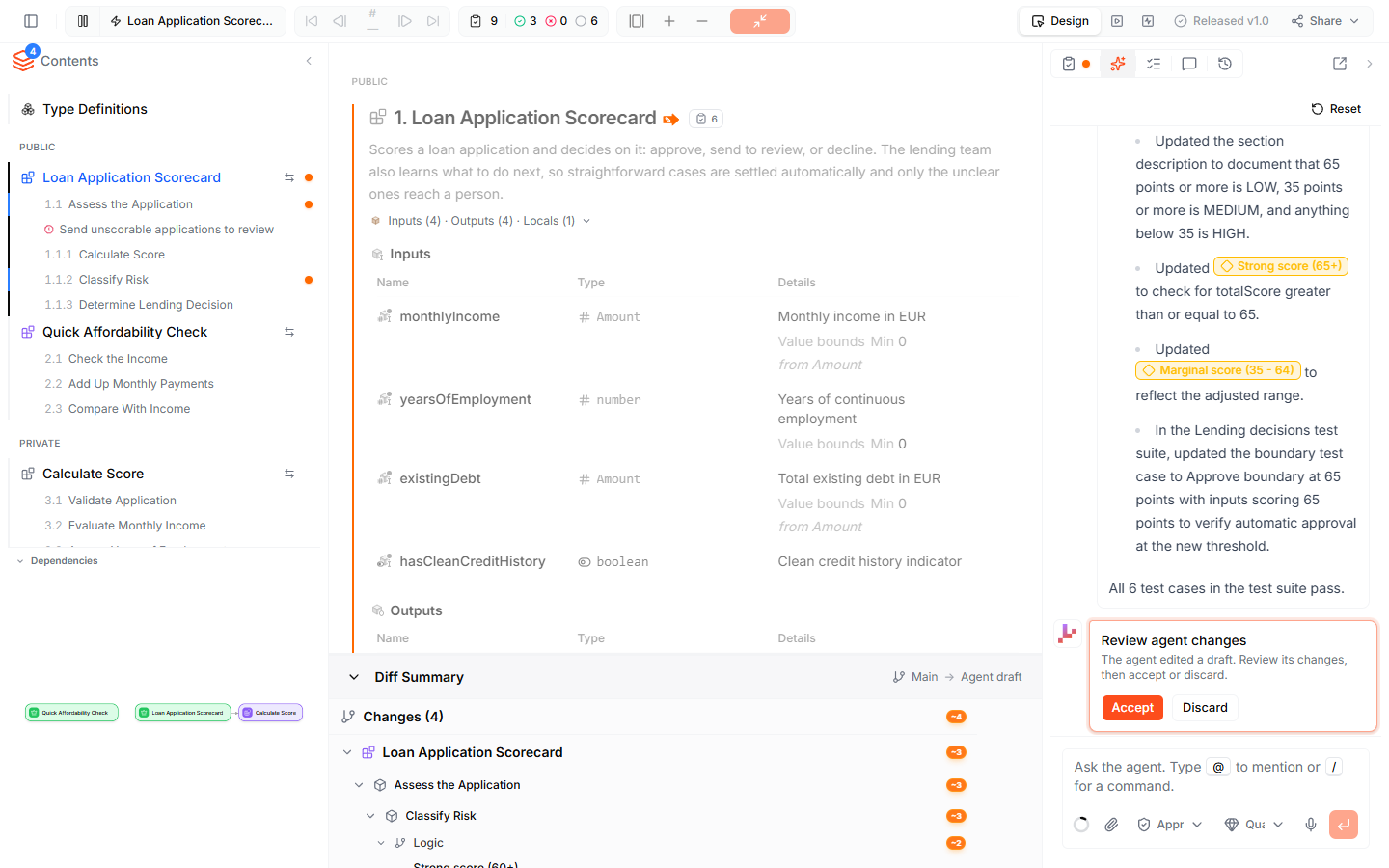Viewport: 1389px width, 868px height.
Task: Toggle the left sidebar panel icon
Action: [31, 21]
